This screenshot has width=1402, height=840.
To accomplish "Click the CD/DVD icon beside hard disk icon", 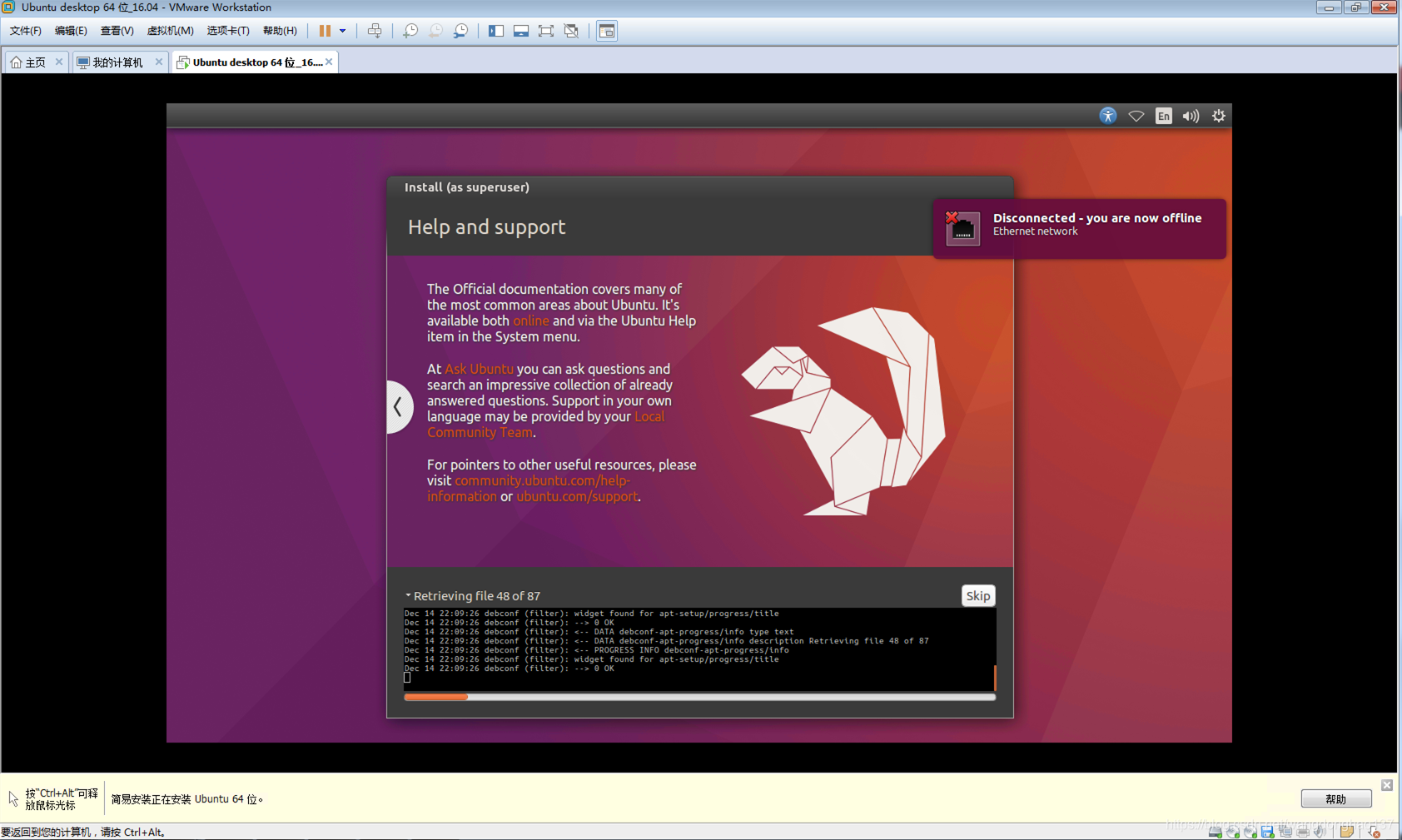I will point(1233,832).
